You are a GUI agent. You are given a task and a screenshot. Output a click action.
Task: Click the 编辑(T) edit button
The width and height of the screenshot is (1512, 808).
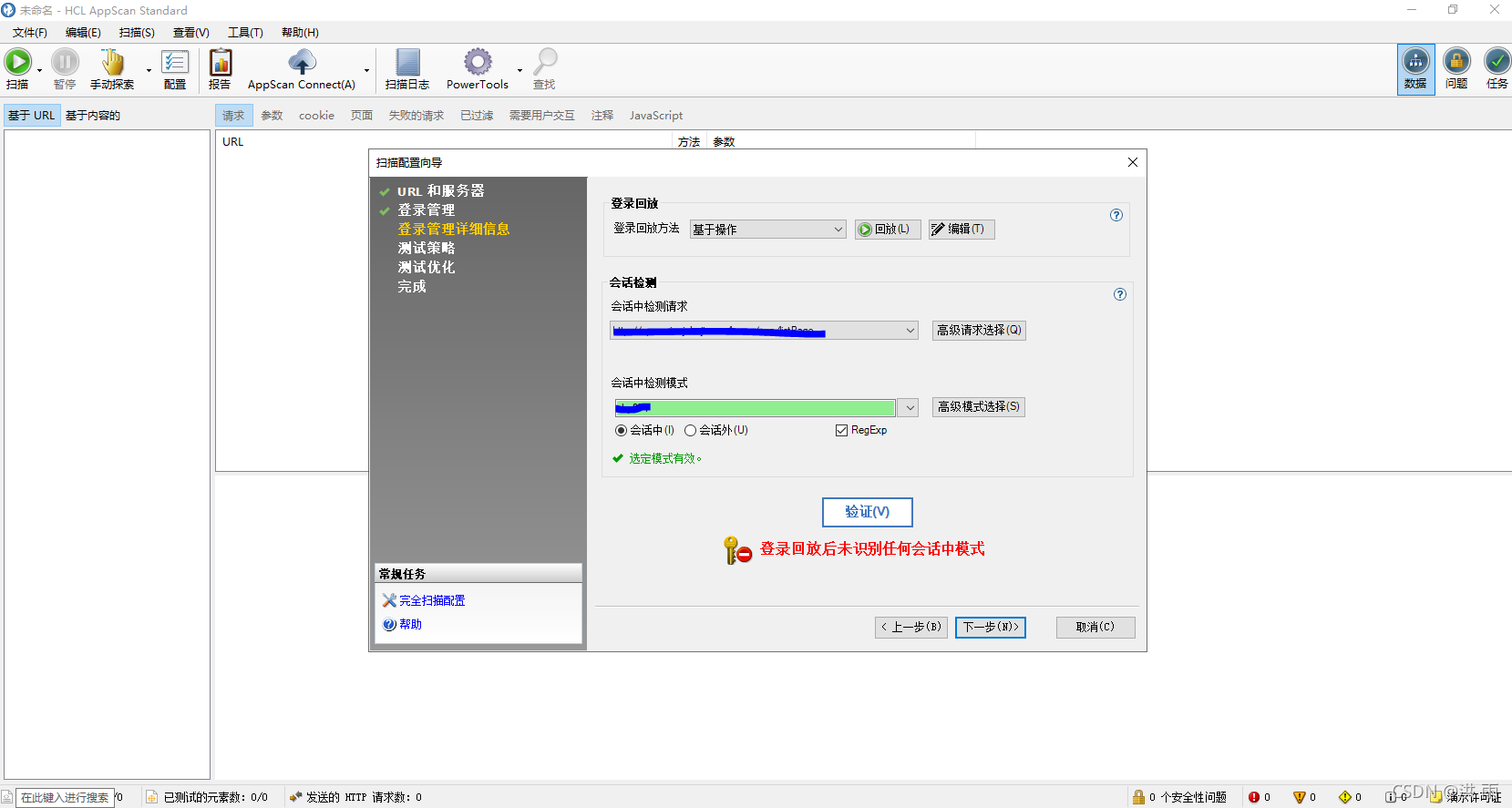(962, 230)
